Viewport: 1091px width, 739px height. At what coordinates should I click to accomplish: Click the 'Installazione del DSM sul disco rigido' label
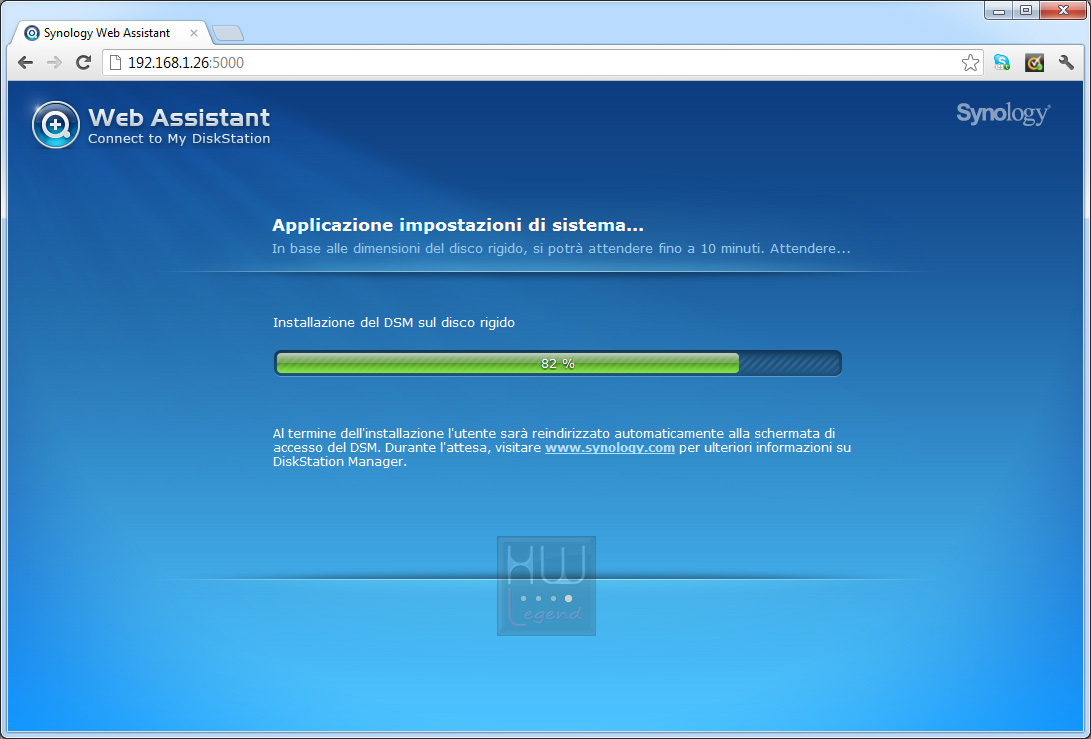(x=394, y=323)
